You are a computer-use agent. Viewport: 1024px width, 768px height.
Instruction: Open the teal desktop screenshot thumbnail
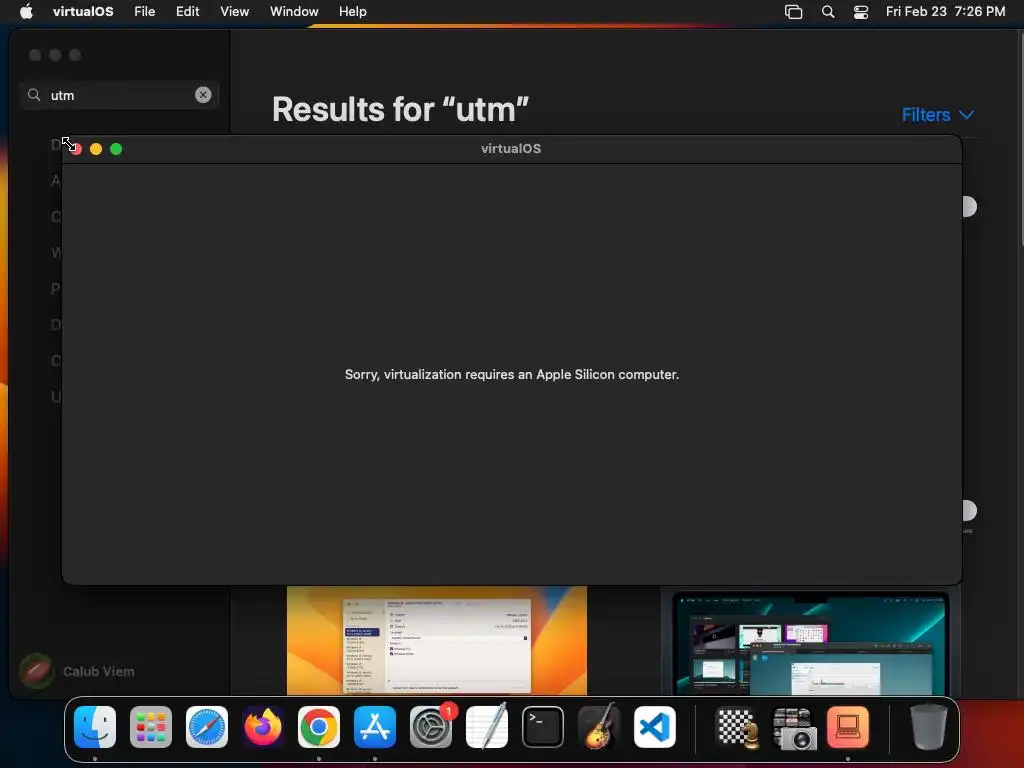810,643
